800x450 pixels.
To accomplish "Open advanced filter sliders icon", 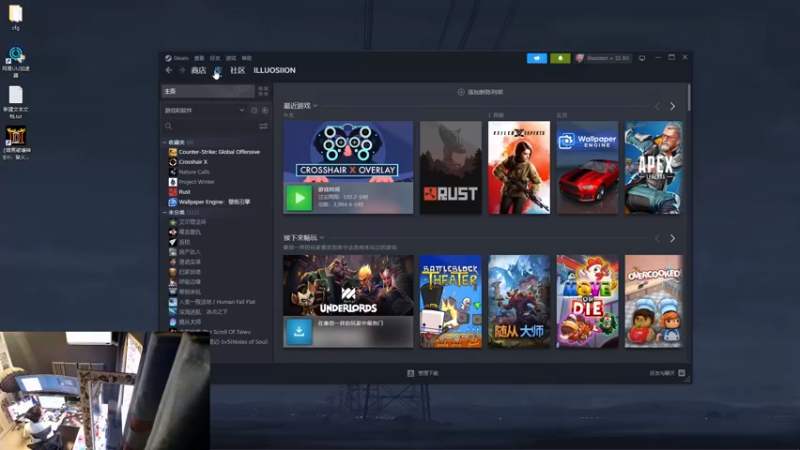I will 263,126.
